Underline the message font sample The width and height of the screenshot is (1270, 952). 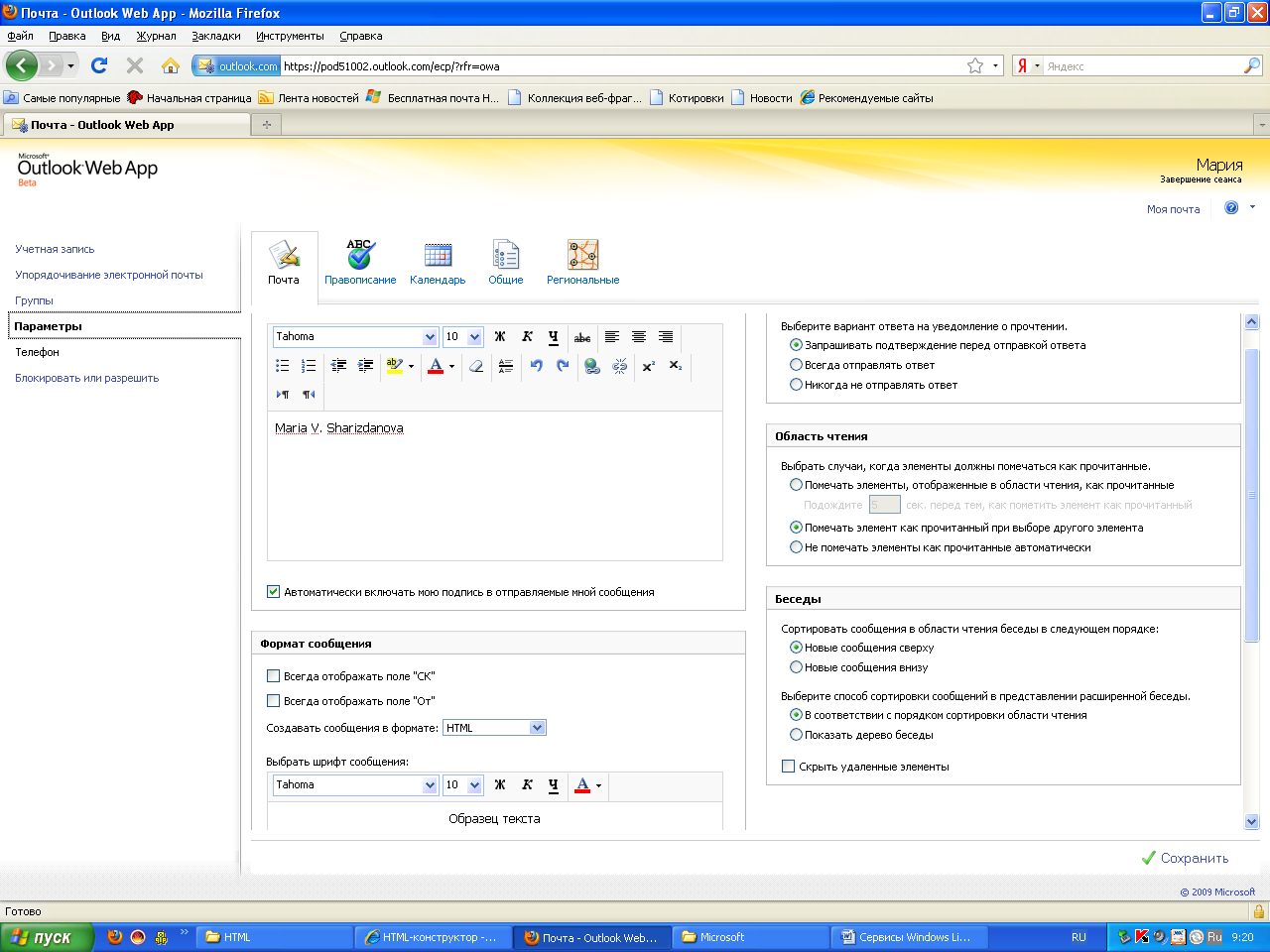tap(554, 785)
